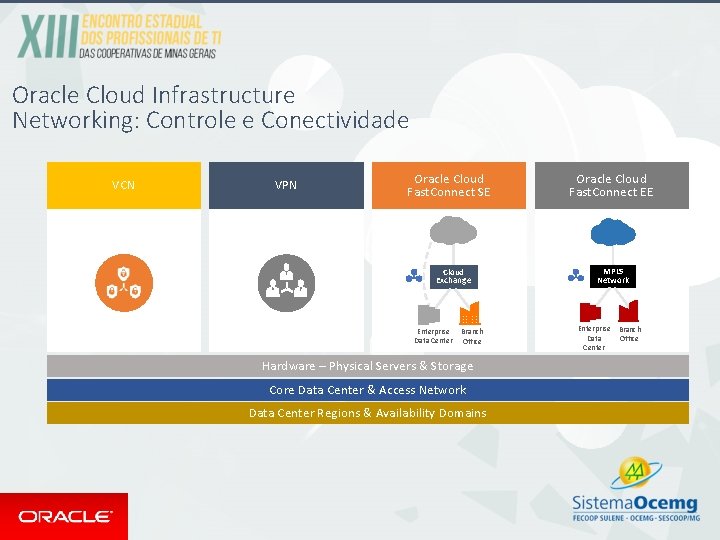720x540 pixels.
Task: Click 'Branch Office' label under red building
Action: [630, 334]
